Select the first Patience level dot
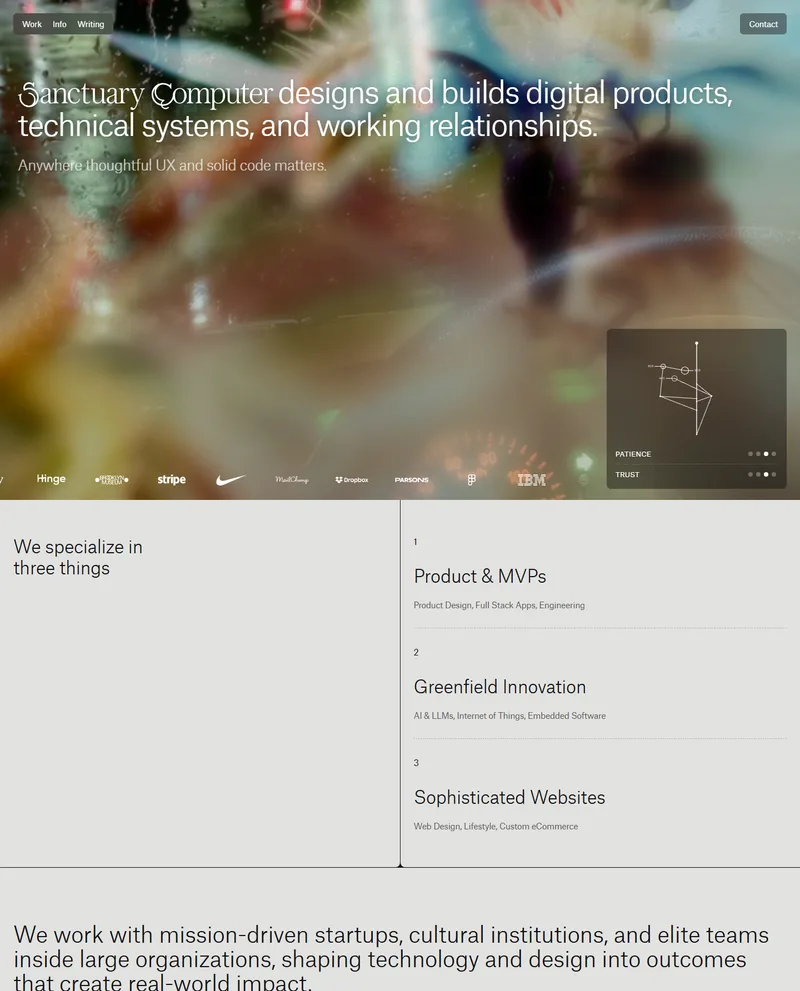This screenshot has width=800, height=991. pyautogui.click(x=750, y=454)
